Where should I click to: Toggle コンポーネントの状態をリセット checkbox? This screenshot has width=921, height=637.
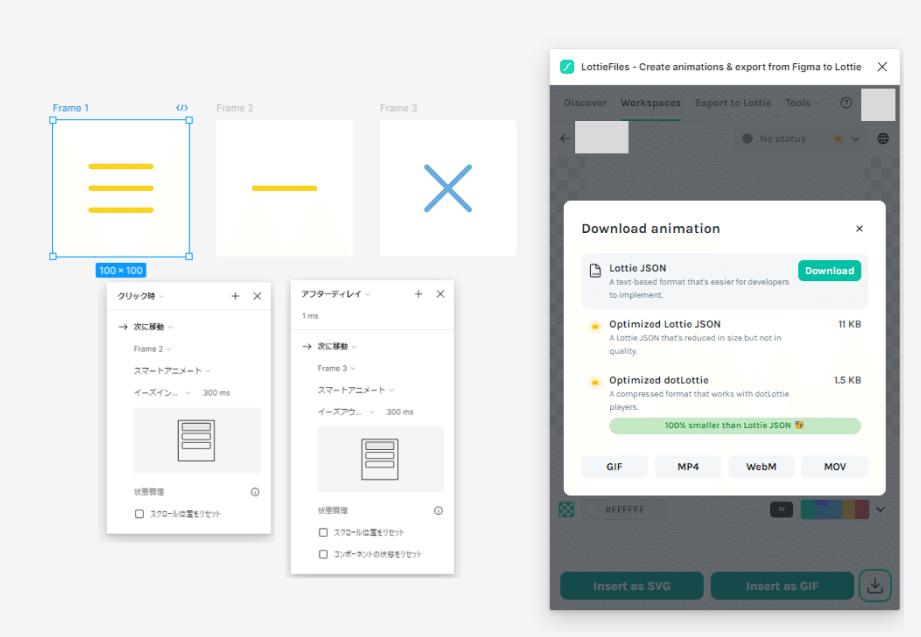pyautogui.click(x=323, y=554)
